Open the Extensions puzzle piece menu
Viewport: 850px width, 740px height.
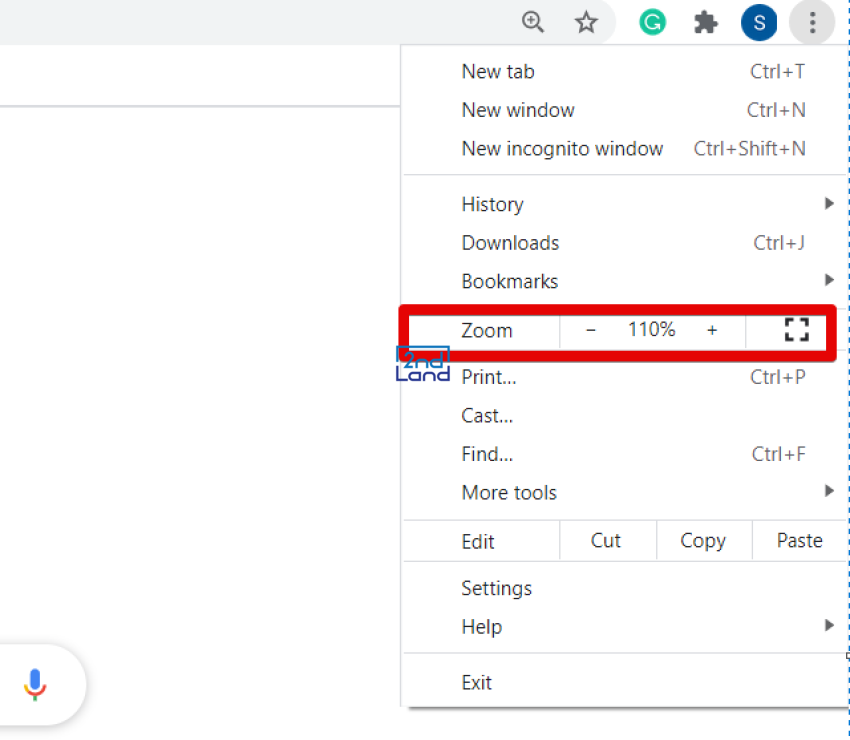tap(705, 22)
